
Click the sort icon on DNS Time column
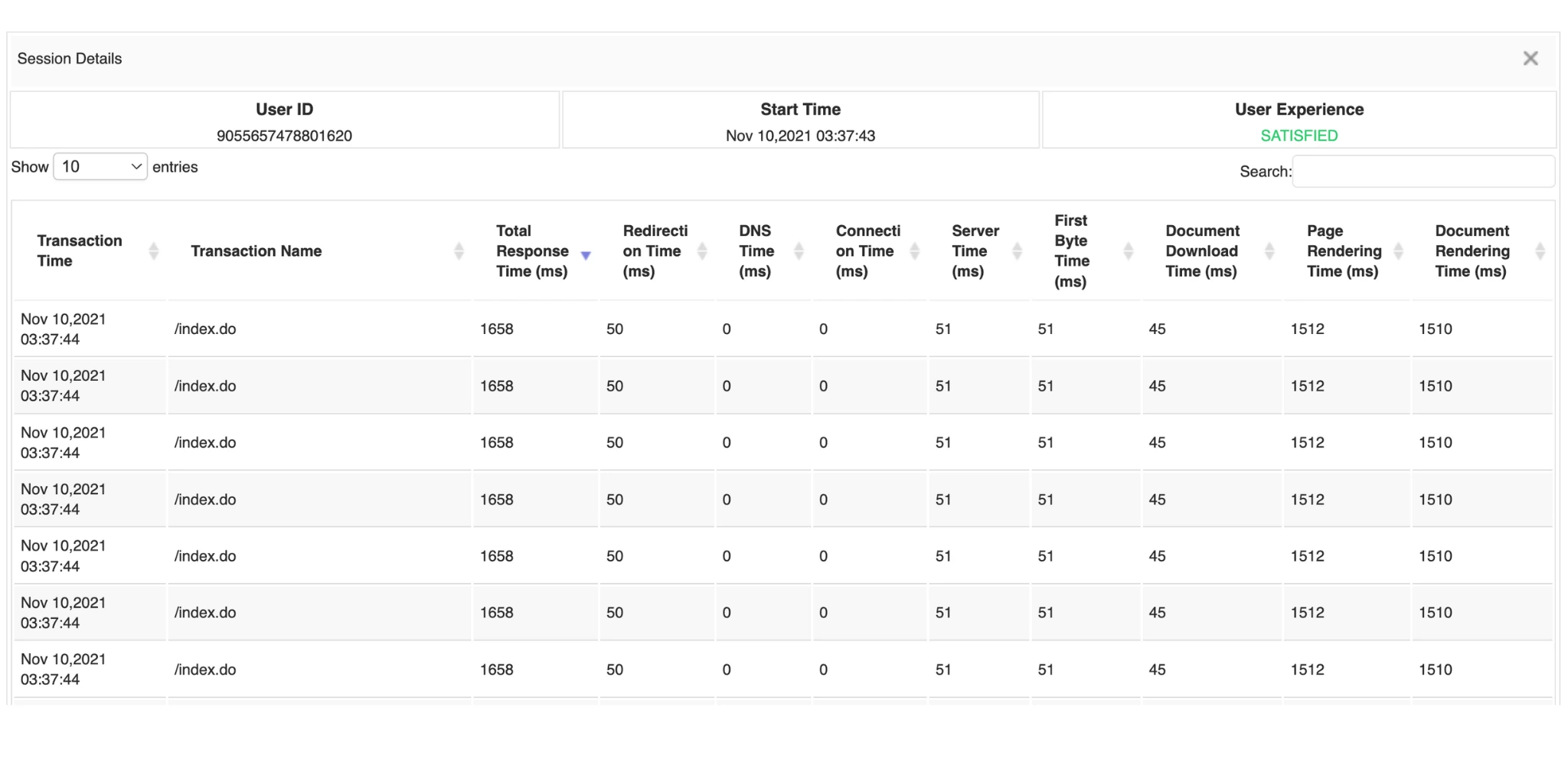coord(799,250)
